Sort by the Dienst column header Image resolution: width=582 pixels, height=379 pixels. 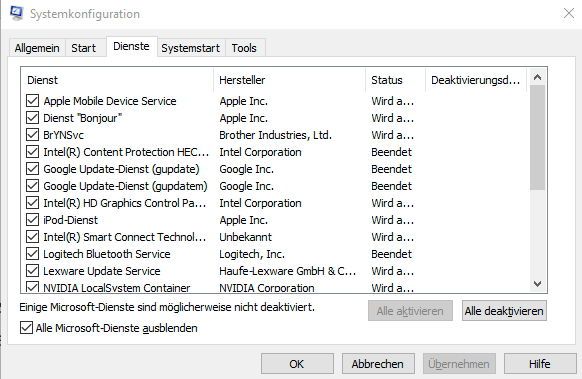(x=117, y=80)
